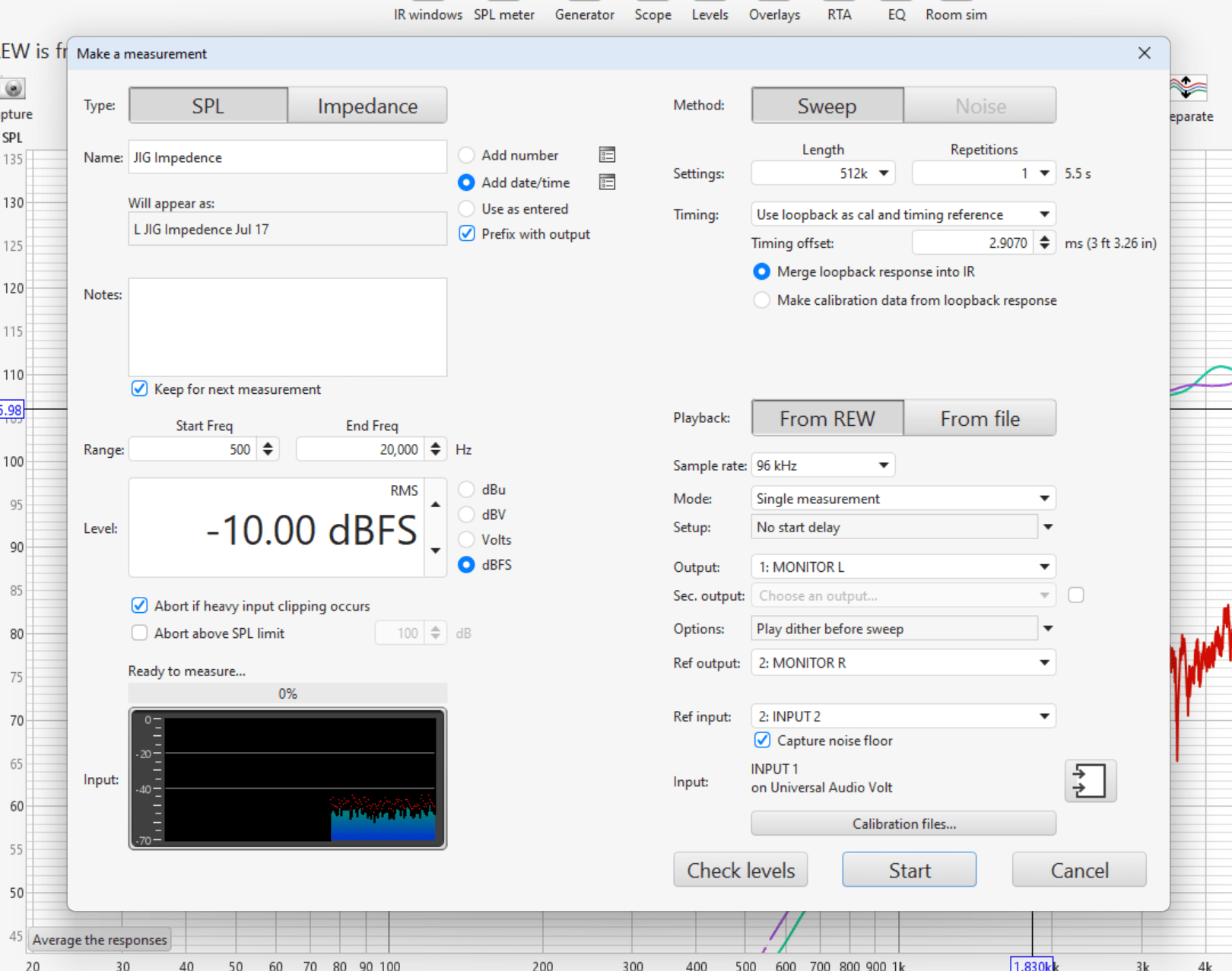Image resolution: width=1232 pixels, height=971 pixels.
Task: Open the Add number settings icon
Action: [x=607, y=155]
